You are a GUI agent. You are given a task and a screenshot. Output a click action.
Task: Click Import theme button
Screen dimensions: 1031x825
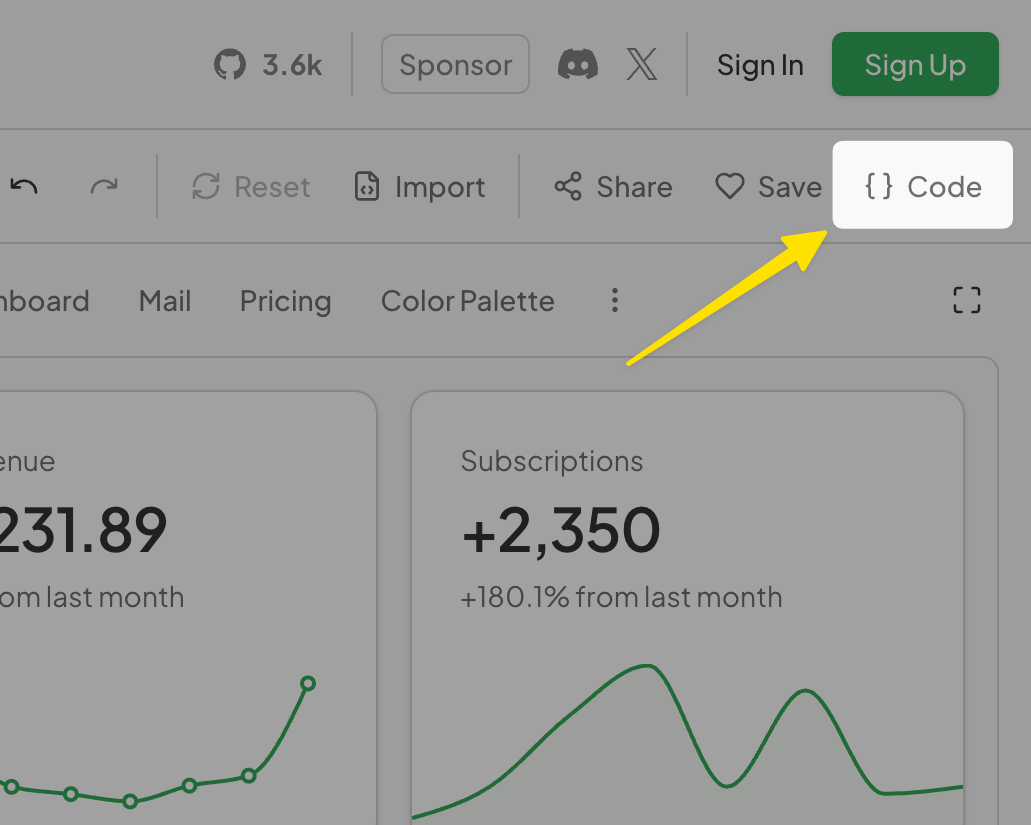point(420,187)
